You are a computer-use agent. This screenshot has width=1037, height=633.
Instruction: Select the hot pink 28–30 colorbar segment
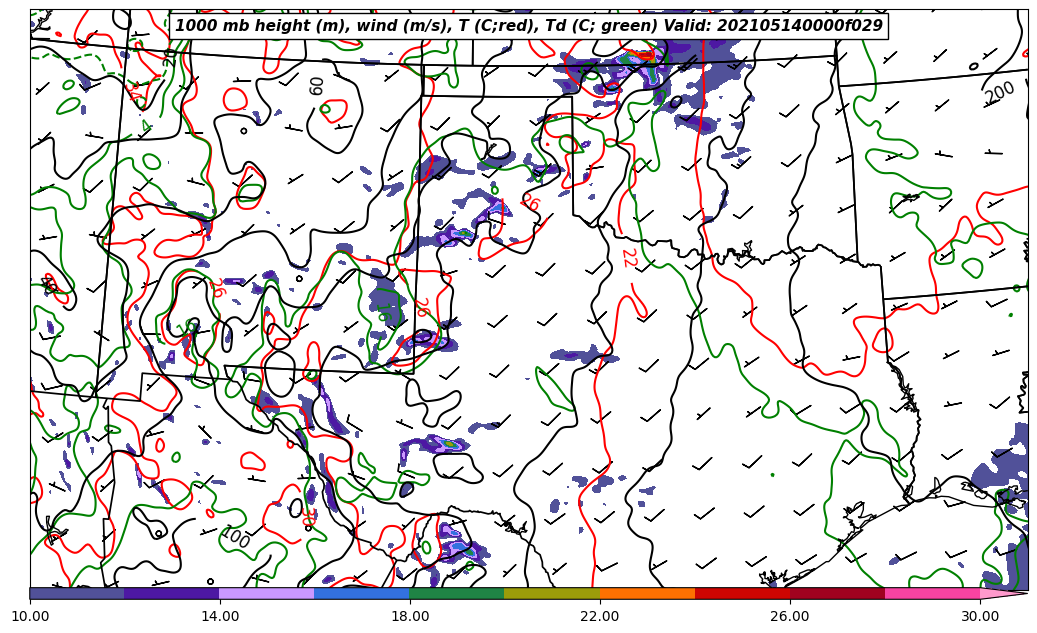(x=933, y=593)
